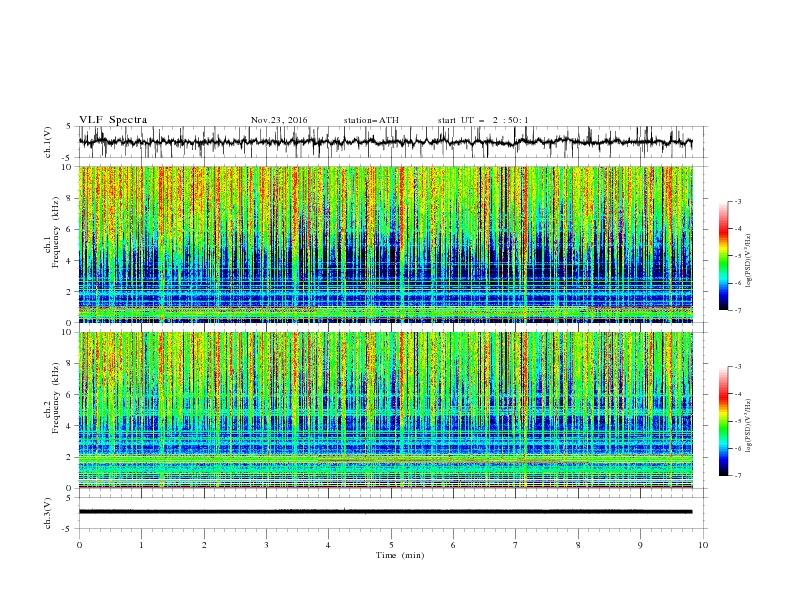Screen dimensions: 792x612
Task: Select the date label "Nov.23, 2016"
Action: (x=279, y=120)
